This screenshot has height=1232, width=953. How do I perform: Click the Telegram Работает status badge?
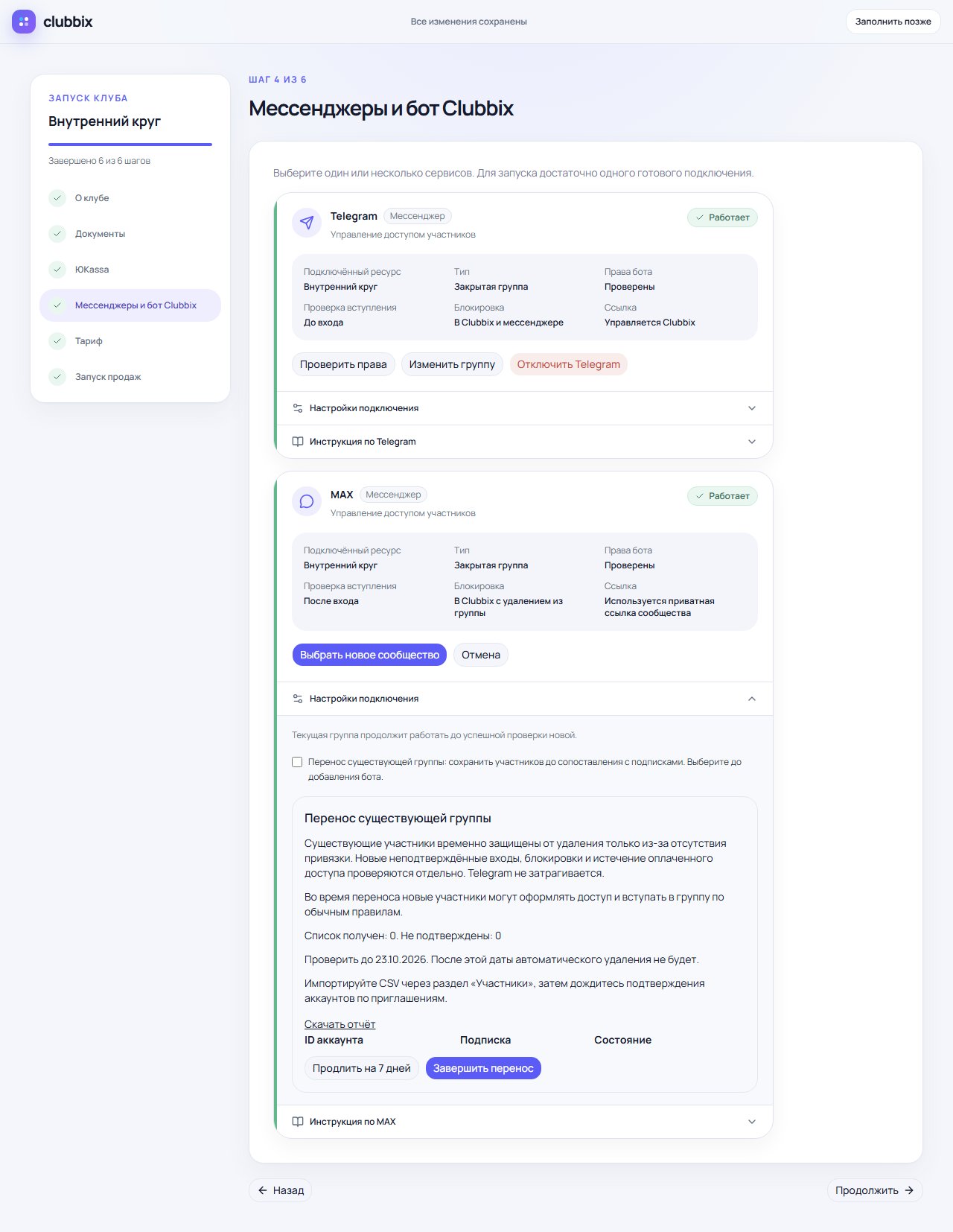pos(722,217)
